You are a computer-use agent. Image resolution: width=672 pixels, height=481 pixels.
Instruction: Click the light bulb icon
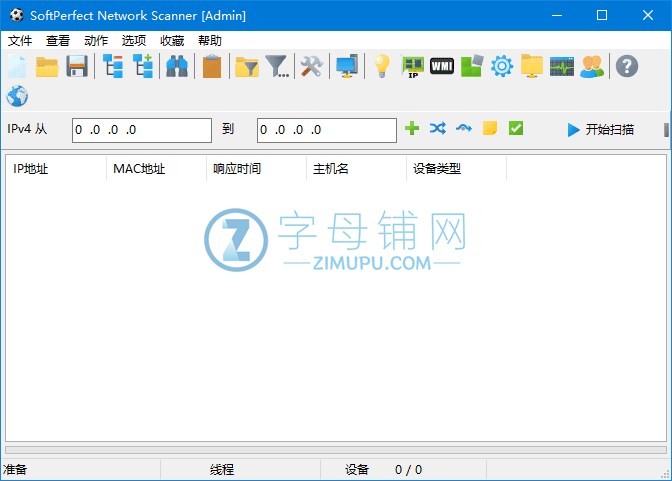pyautogui.click(x=381, y=66)
